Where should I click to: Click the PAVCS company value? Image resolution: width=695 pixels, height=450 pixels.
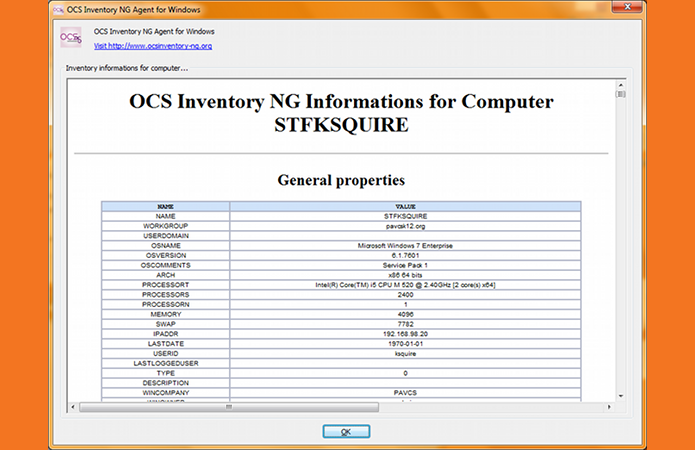[x=405, y=393]
